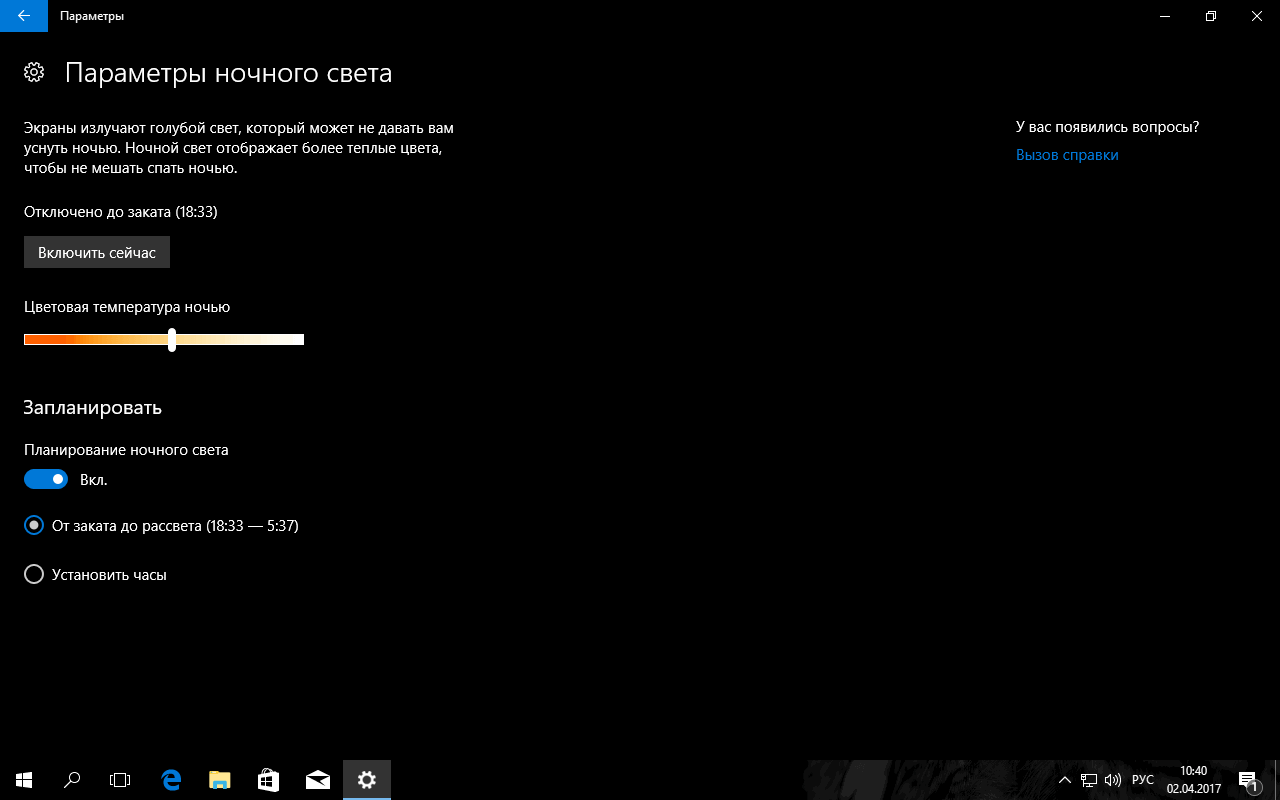This screenshot has width=1280, height=800.
Task: Open the volume control tray icon
Action: click(x=1113, y=780)
